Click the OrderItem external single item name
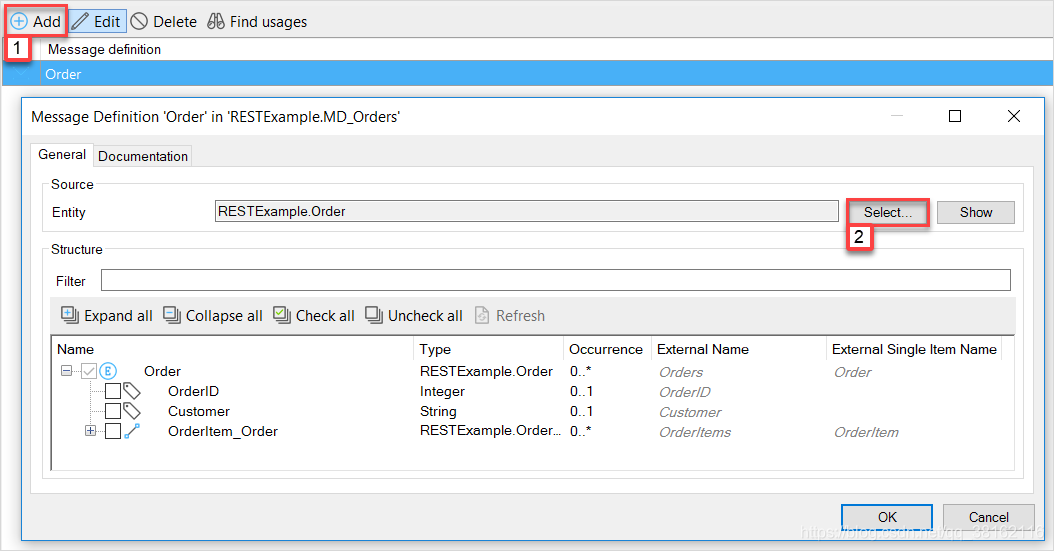 pyautogui.click(x=866, y=432)
